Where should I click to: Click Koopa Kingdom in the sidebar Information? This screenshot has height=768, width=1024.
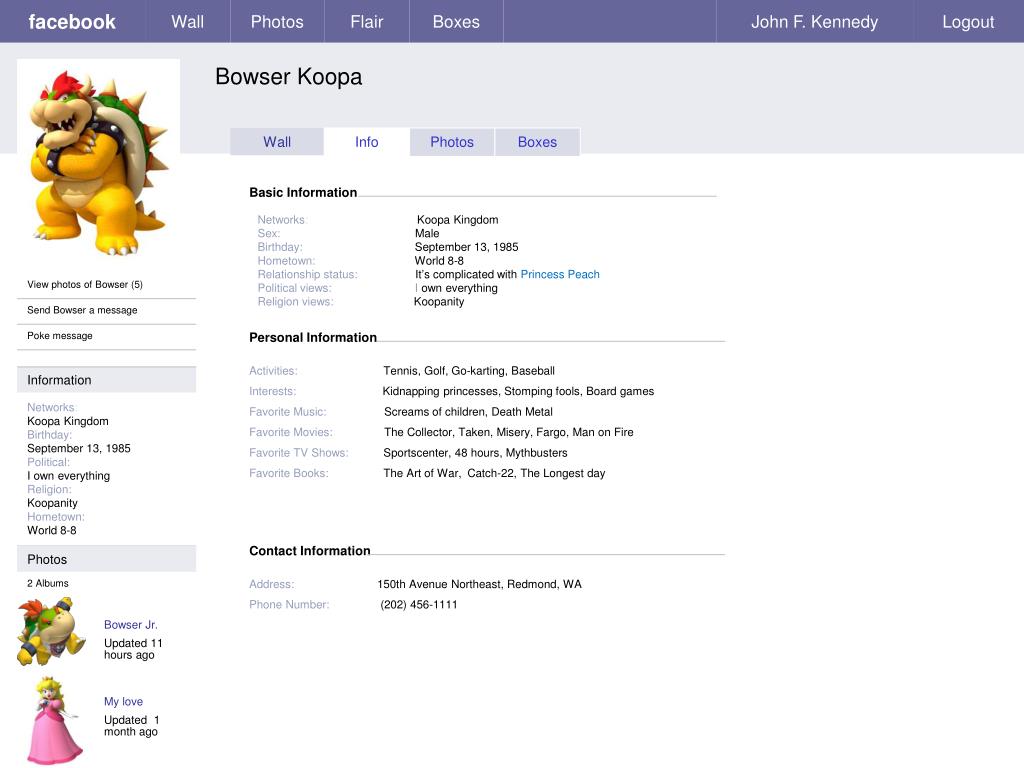(x=68, y=421)
